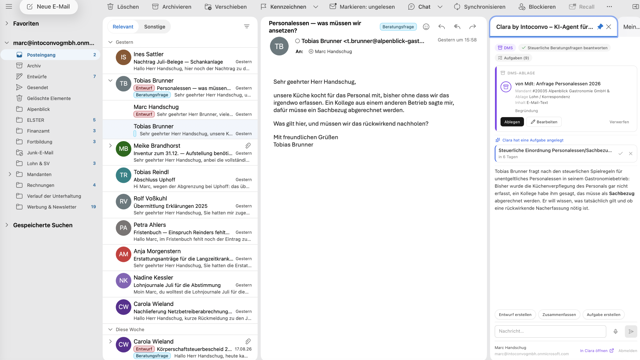Click the TB sender avatar in reading pane

pos(279,46)
